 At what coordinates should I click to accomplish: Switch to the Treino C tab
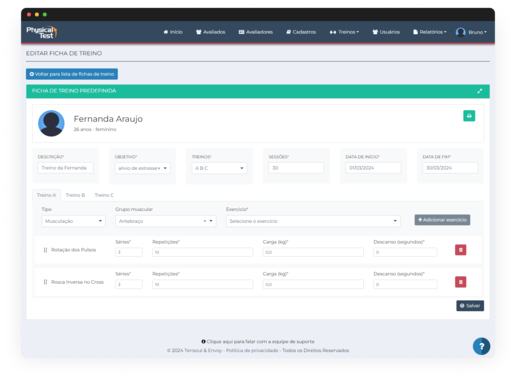(104, 195)
